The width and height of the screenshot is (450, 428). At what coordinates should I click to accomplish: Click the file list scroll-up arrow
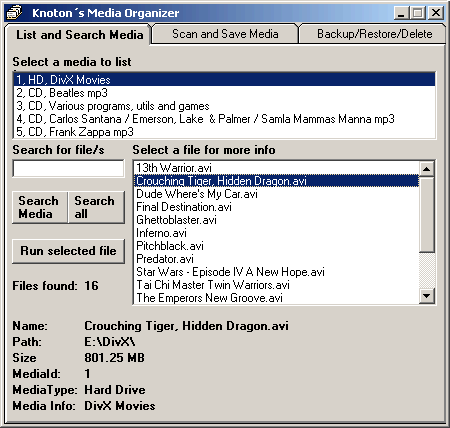coord(426,169)
